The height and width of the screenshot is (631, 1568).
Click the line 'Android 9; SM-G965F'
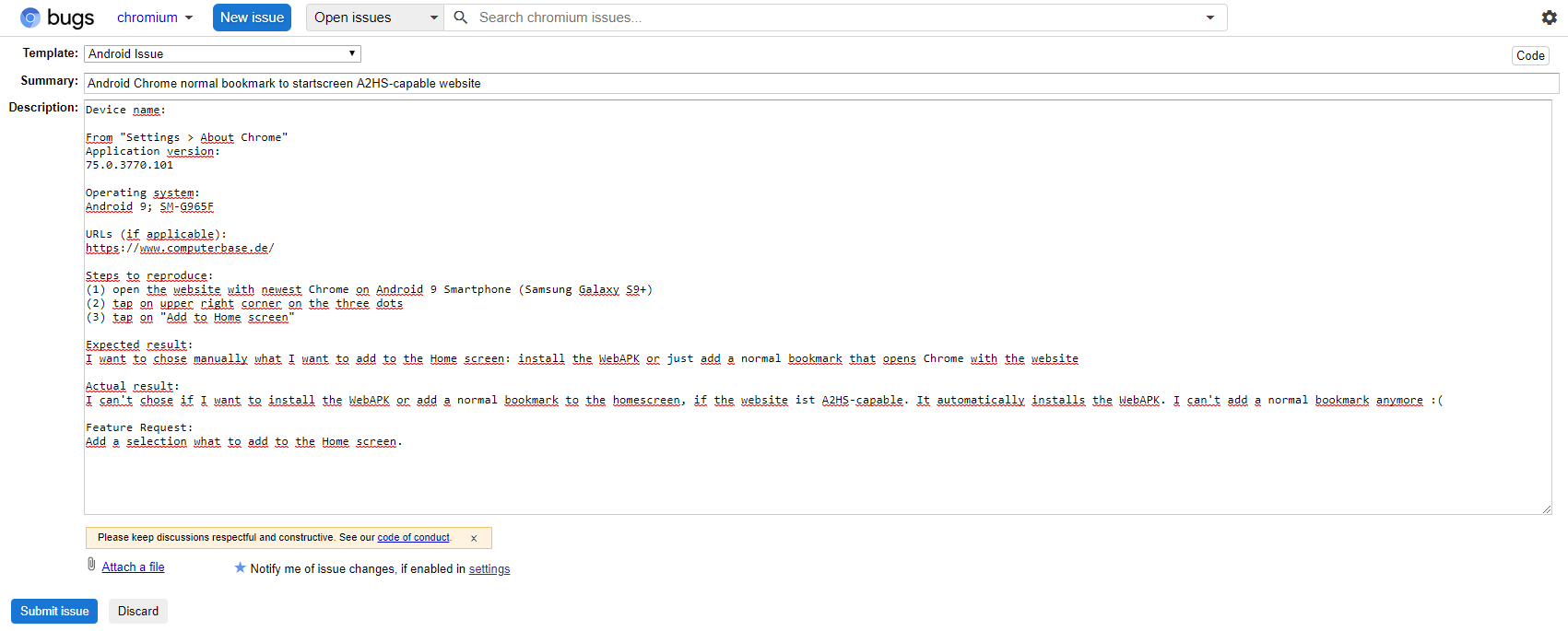[149, 206]
